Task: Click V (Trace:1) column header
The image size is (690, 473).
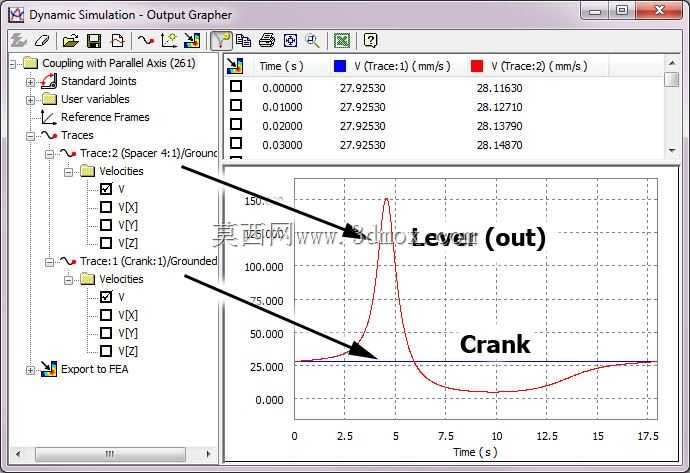Action: click(x=402, y=66)
